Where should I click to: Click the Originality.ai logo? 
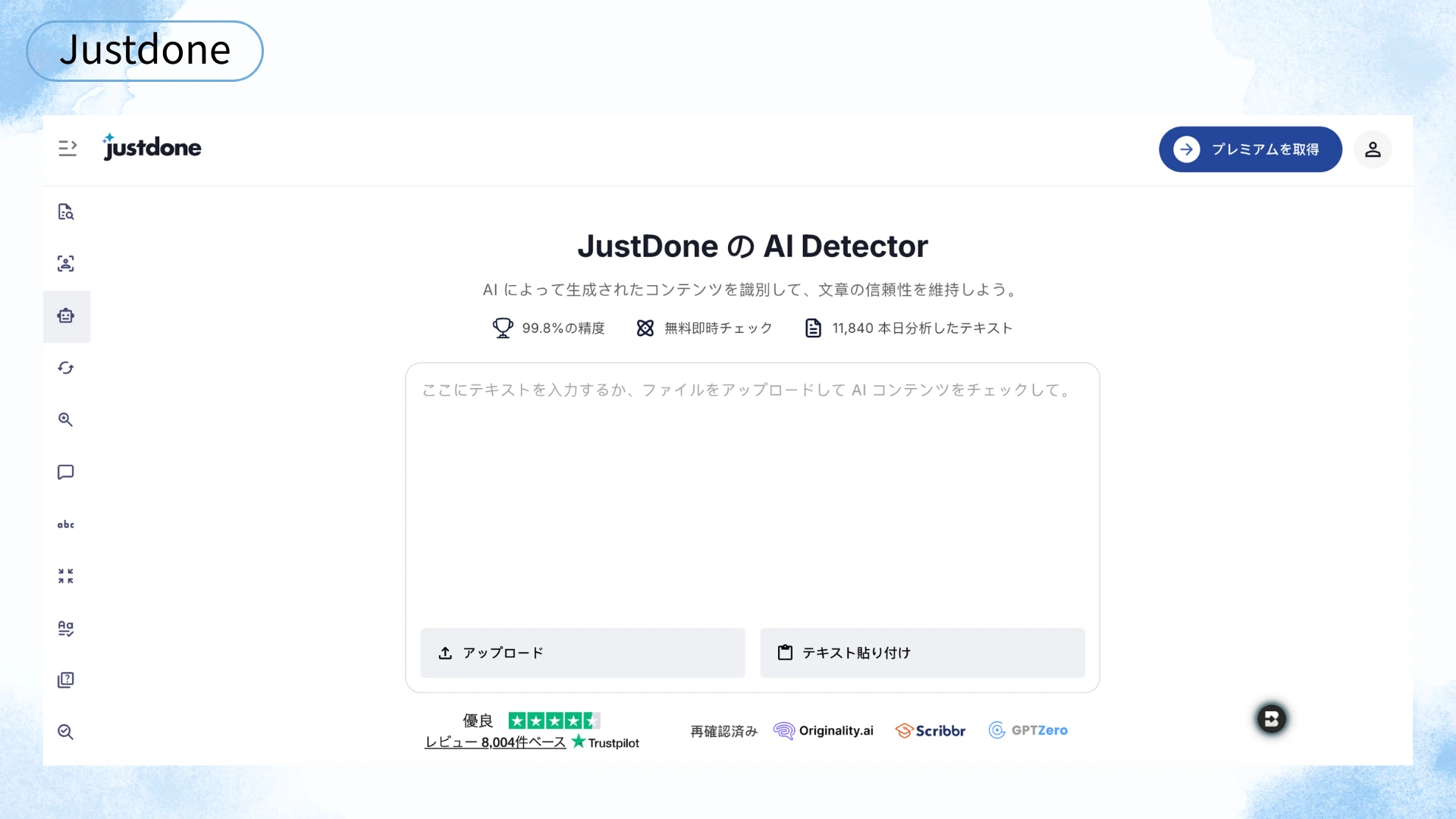824,730
